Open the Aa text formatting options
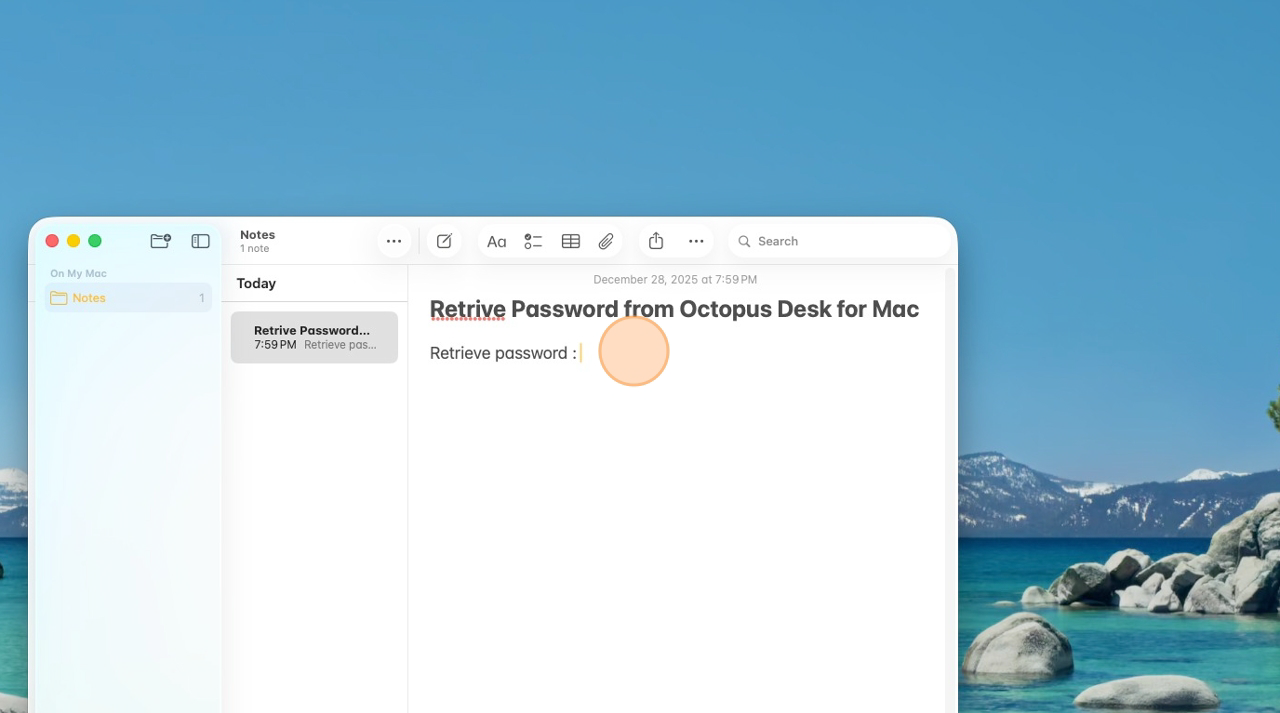 click(497, 241)
